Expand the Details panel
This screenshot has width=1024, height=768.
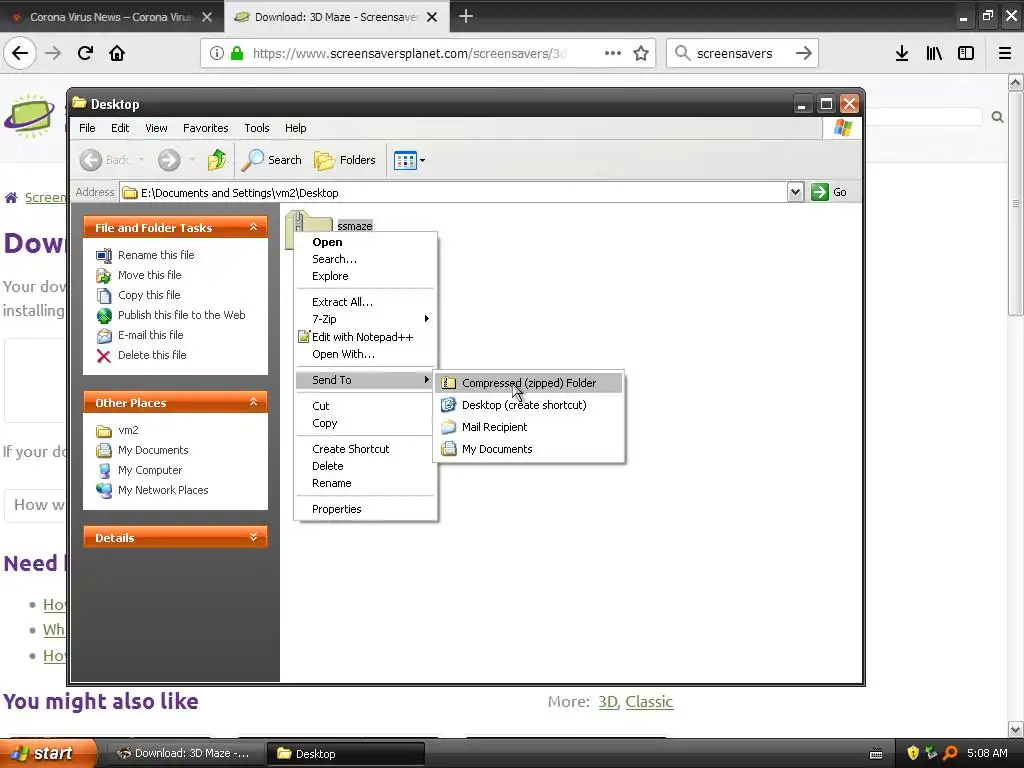pos(253,537)
